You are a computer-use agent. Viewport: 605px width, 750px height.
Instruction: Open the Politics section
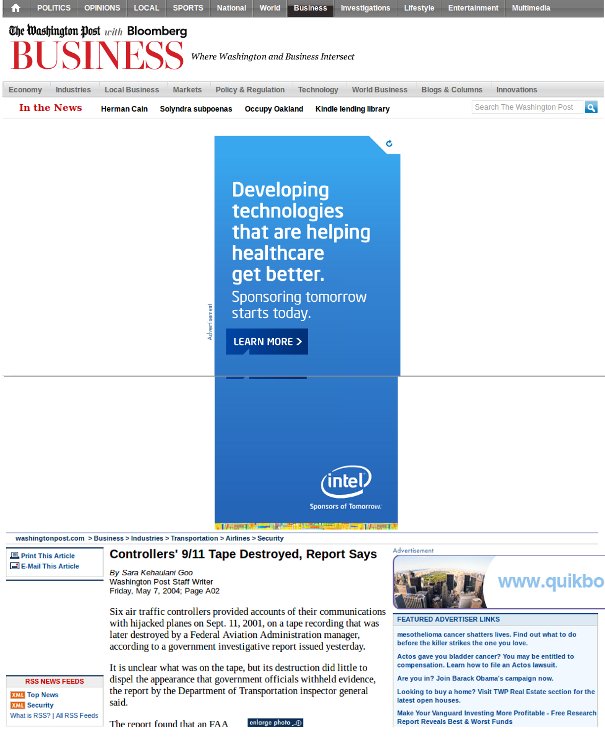54,8
